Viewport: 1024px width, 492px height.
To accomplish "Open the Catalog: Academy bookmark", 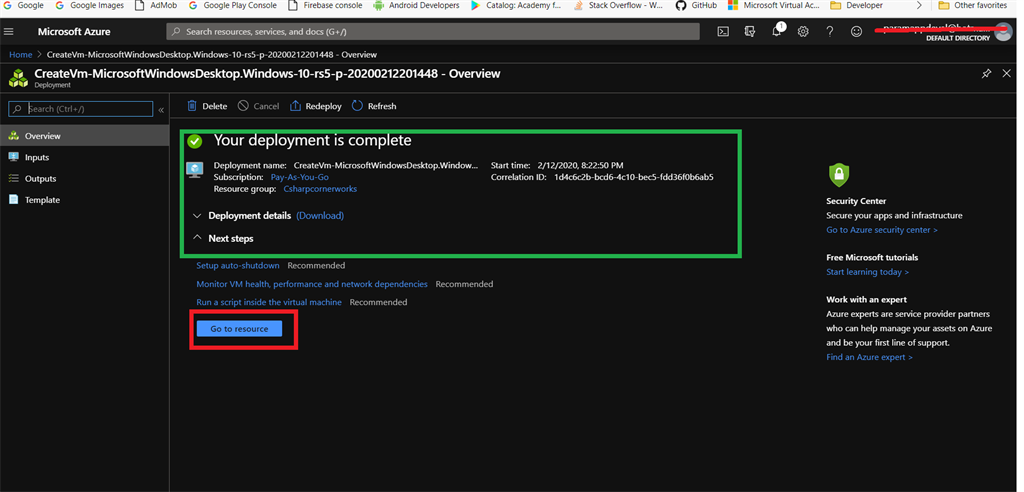I will click(516, 5).
